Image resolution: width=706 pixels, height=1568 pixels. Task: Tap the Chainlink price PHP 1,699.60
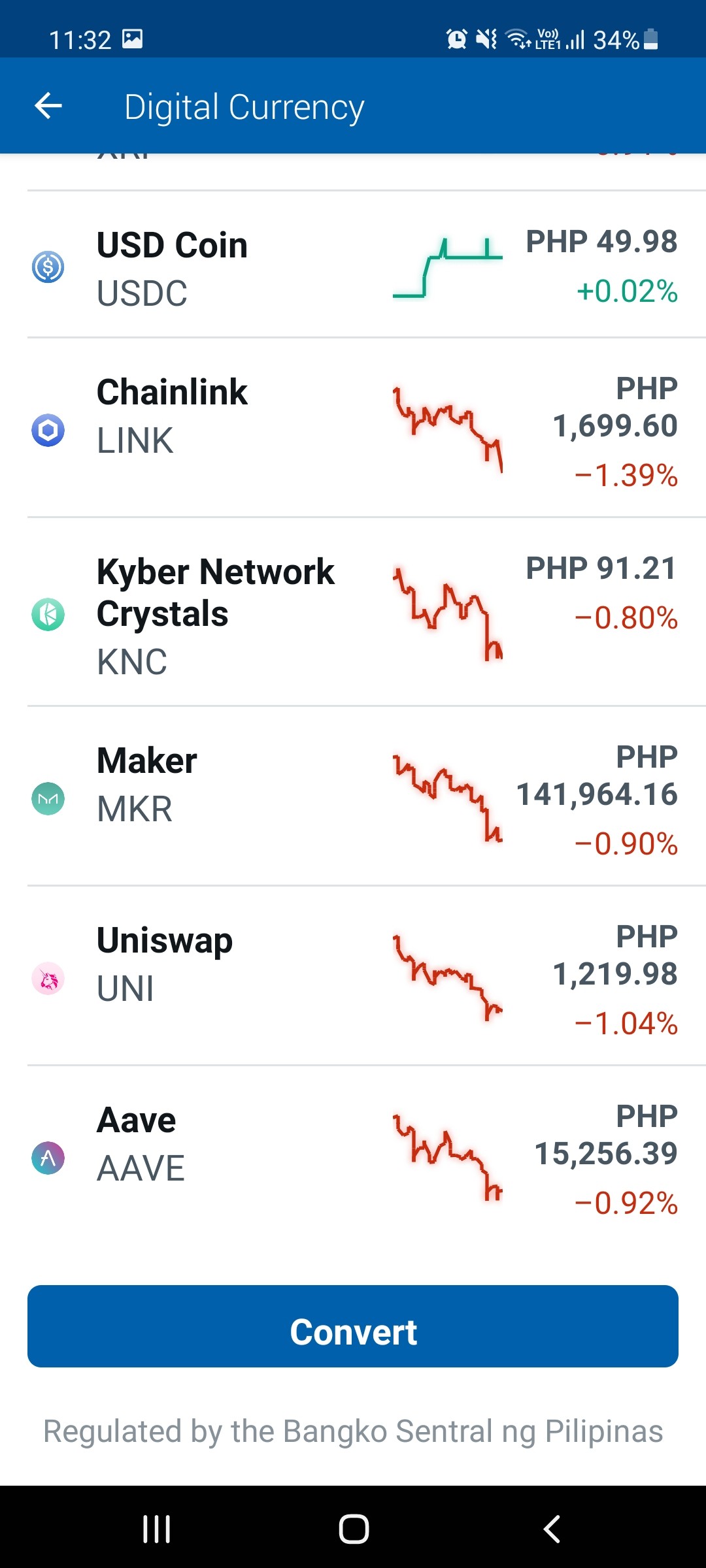[x=615, y=407]
